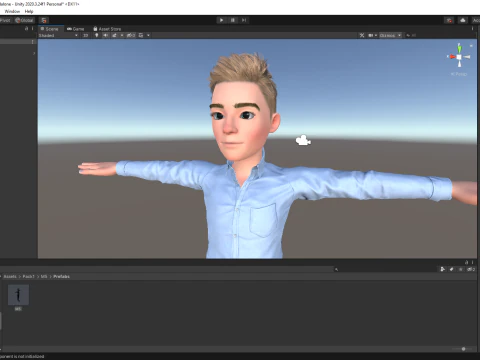Select the camera gizmo in the scene
Screen dimensions: 480x360
[x=303, y=140]
